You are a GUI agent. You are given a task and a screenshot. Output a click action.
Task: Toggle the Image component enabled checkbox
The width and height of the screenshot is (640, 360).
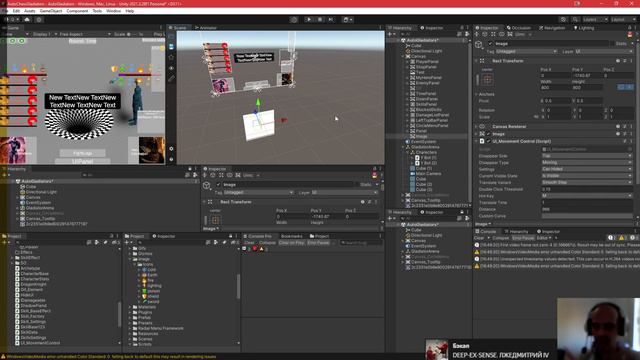(x=489, y=134)
